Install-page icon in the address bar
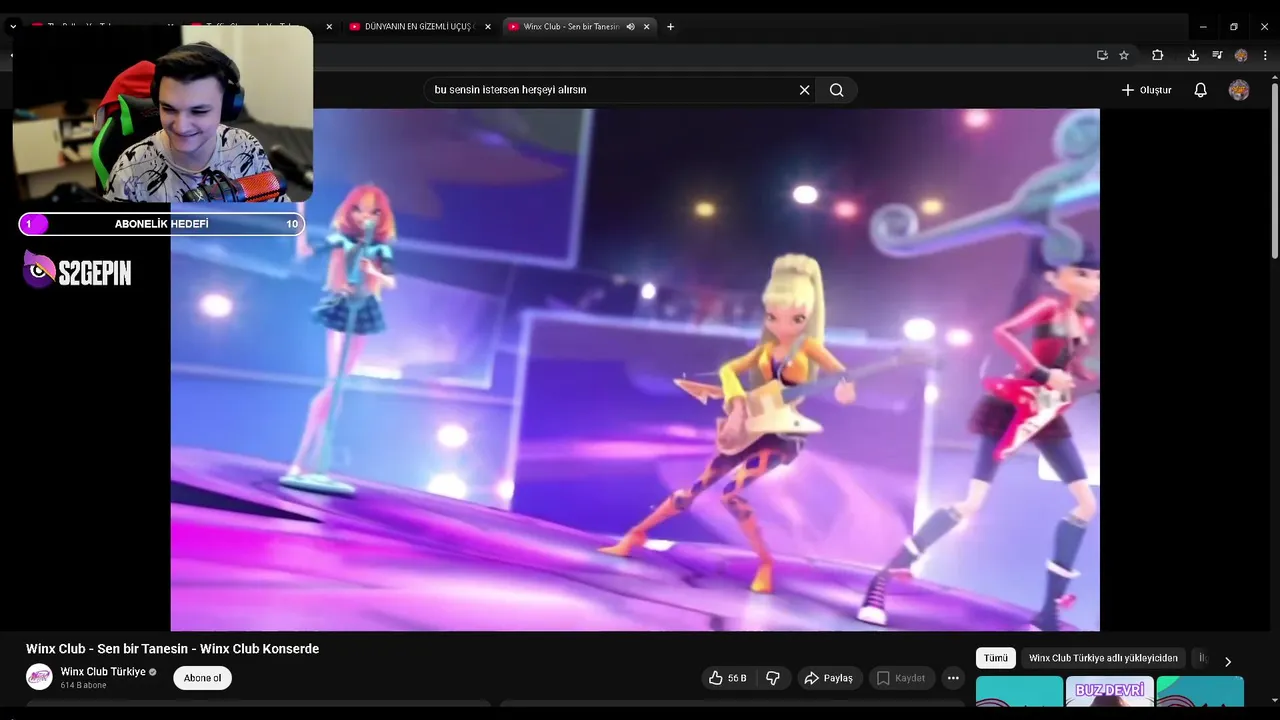 (x=1102, y=56)
